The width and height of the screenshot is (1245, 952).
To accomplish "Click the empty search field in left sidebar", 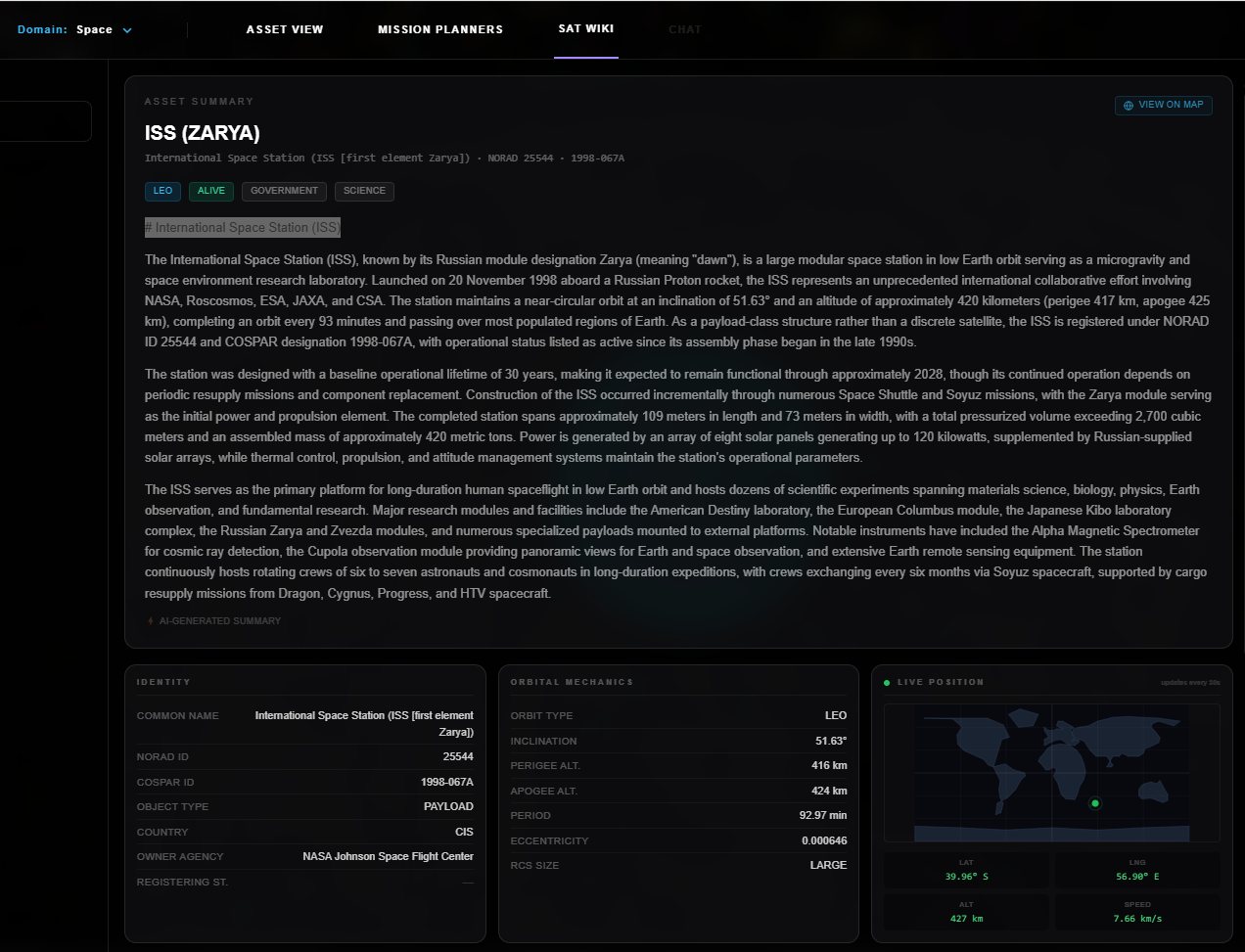I will click(46, 121).
